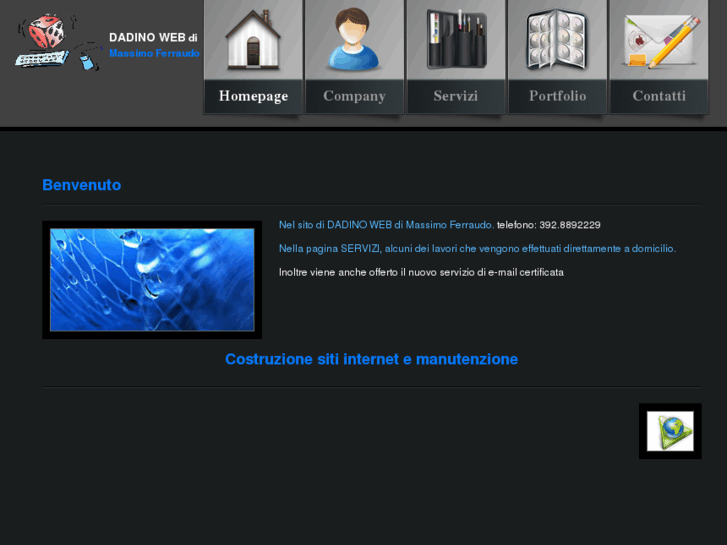Click the line about e-mail certificata service
727x545 pixels.
pos(421,272)
